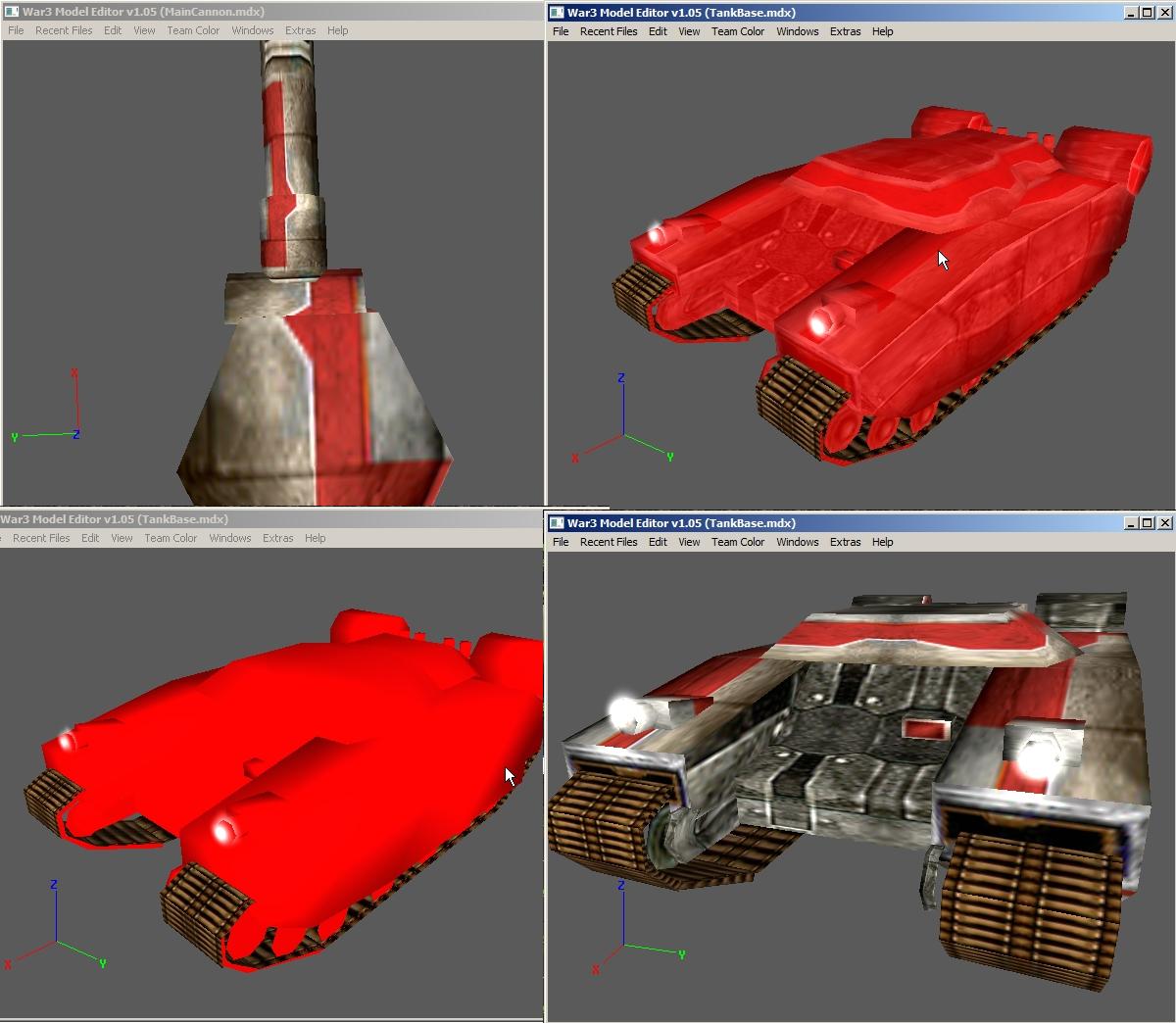Open Windows menu in gray tank window
Screen dimensions: 1176x1023
798,542
